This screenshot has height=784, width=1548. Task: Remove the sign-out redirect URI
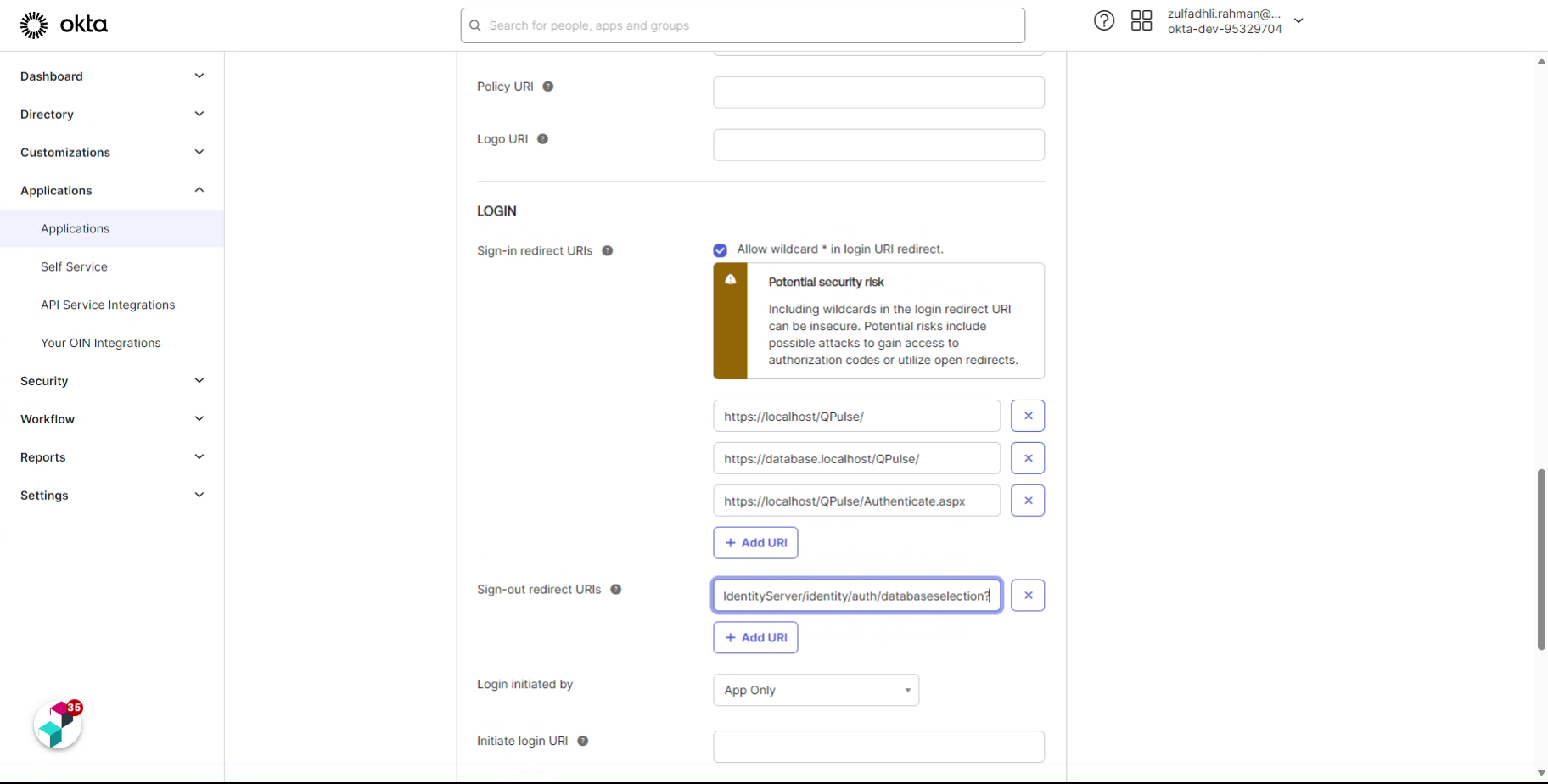[1028, 596]
